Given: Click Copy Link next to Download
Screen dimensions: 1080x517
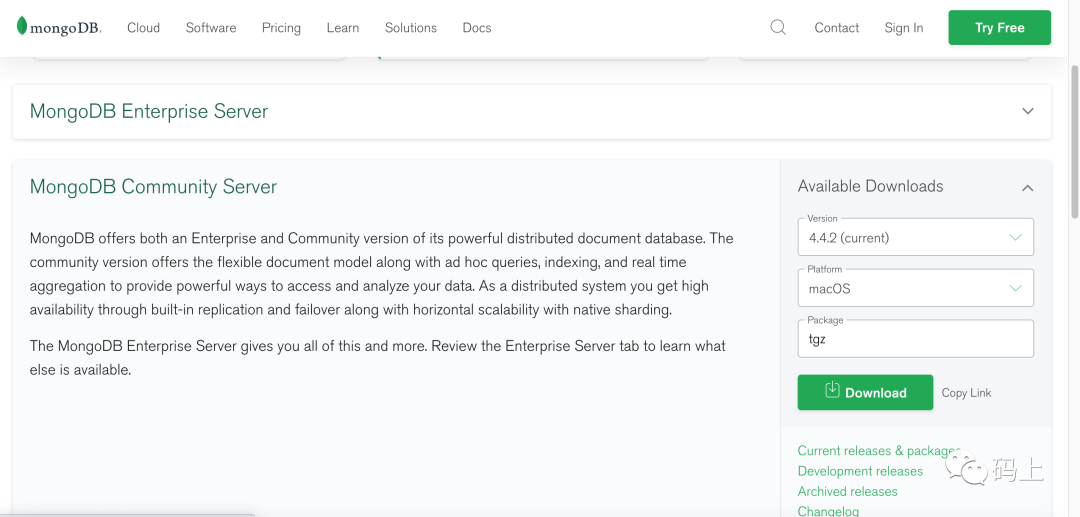Looking at the screenshot, I should pyautogui.click(x=966, y=393).
